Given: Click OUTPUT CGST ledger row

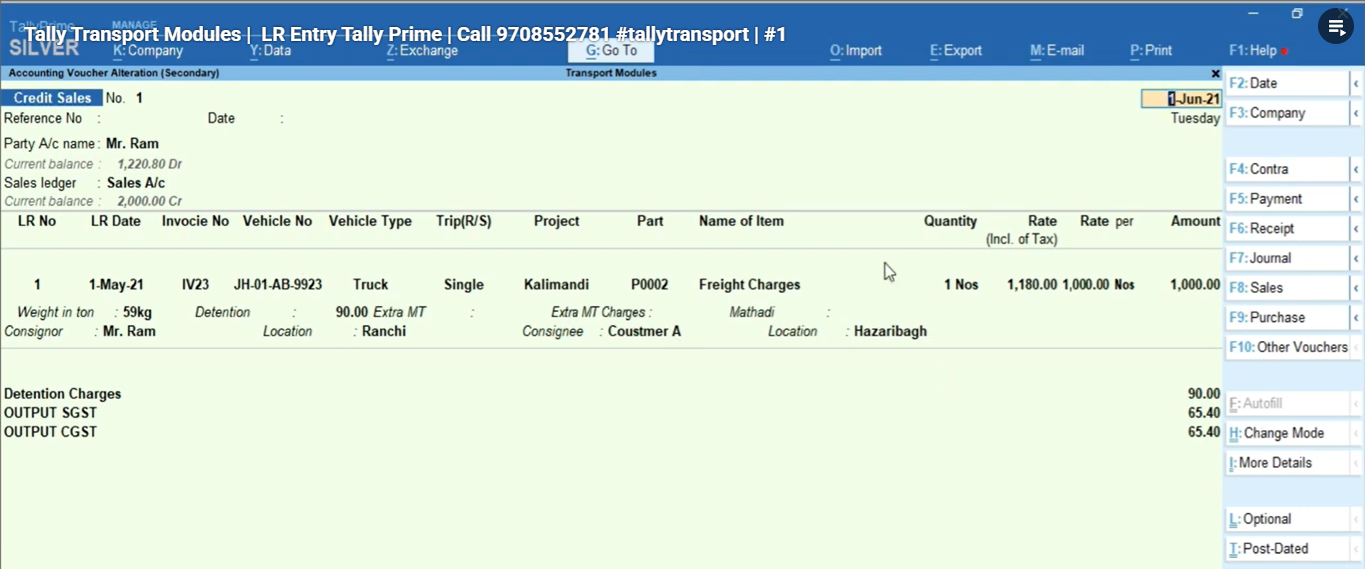Looking at the screenshot, I should [x=611, y=432].
